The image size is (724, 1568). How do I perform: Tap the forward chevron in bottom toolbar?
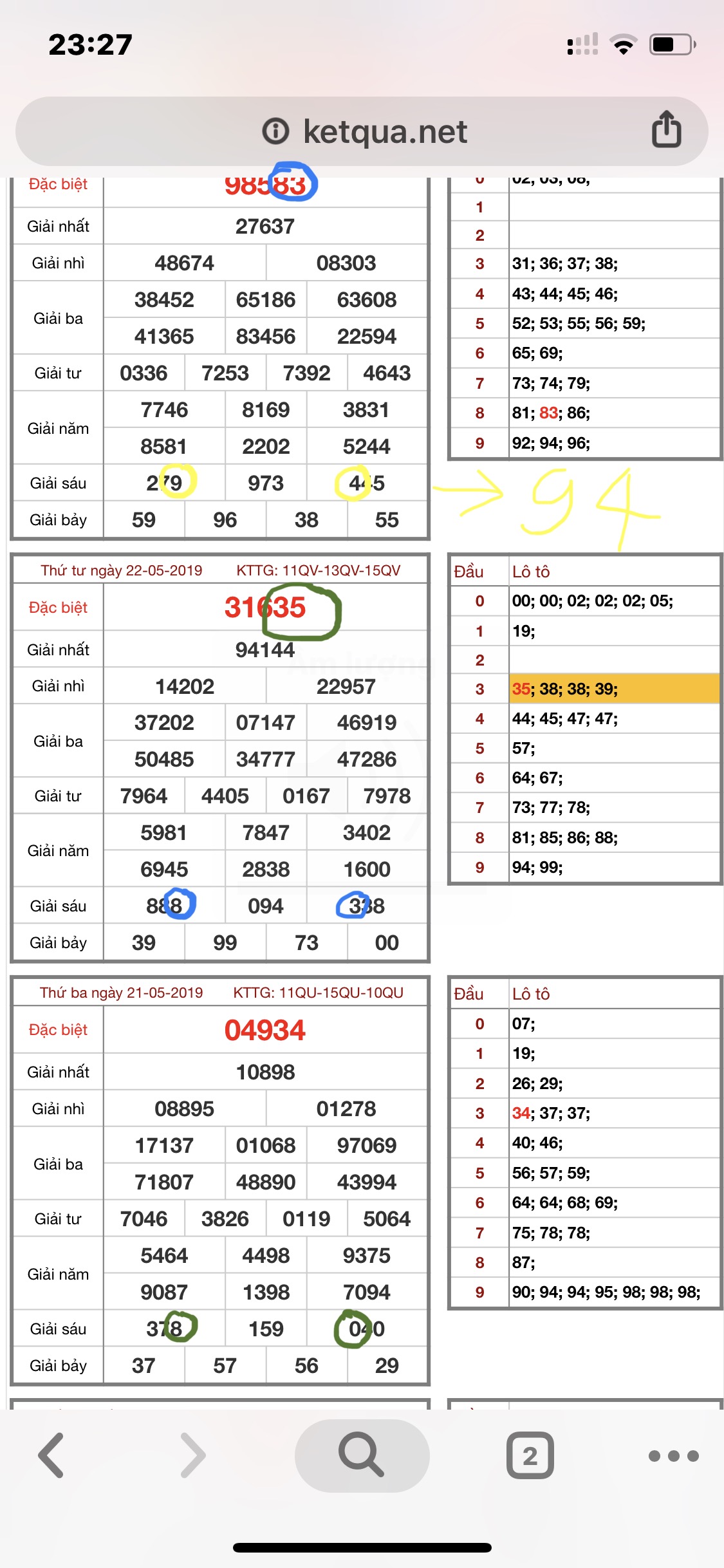click(x=193, y=1455)
